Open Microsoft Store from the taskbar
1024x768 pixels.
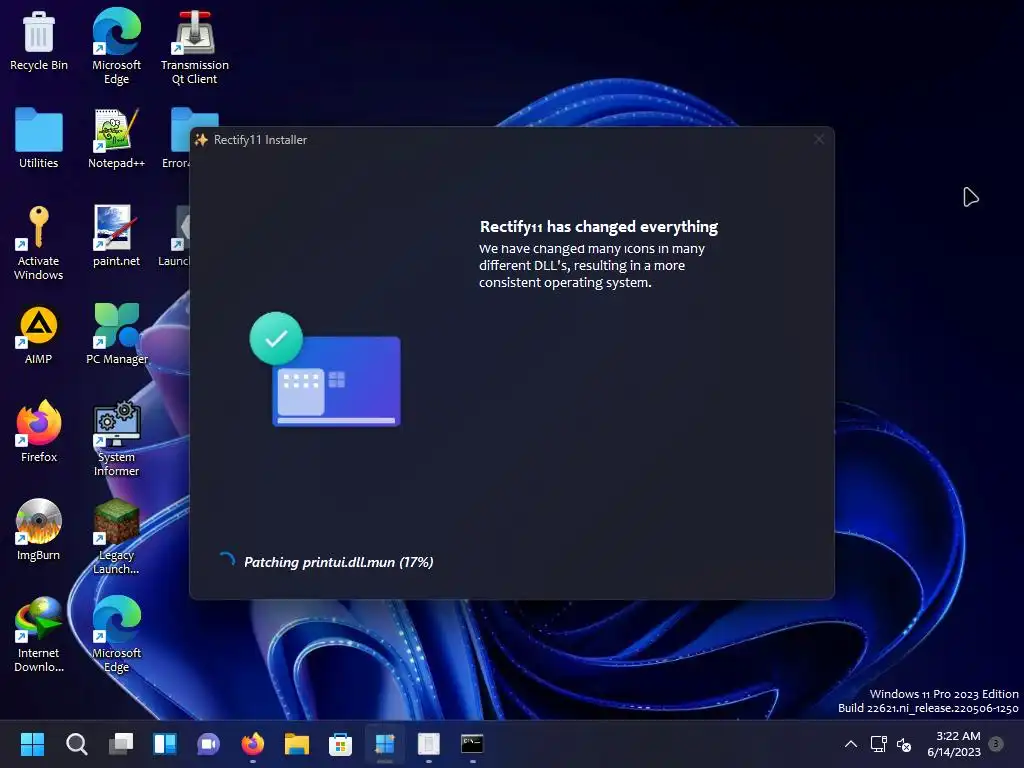pos(340,743)
